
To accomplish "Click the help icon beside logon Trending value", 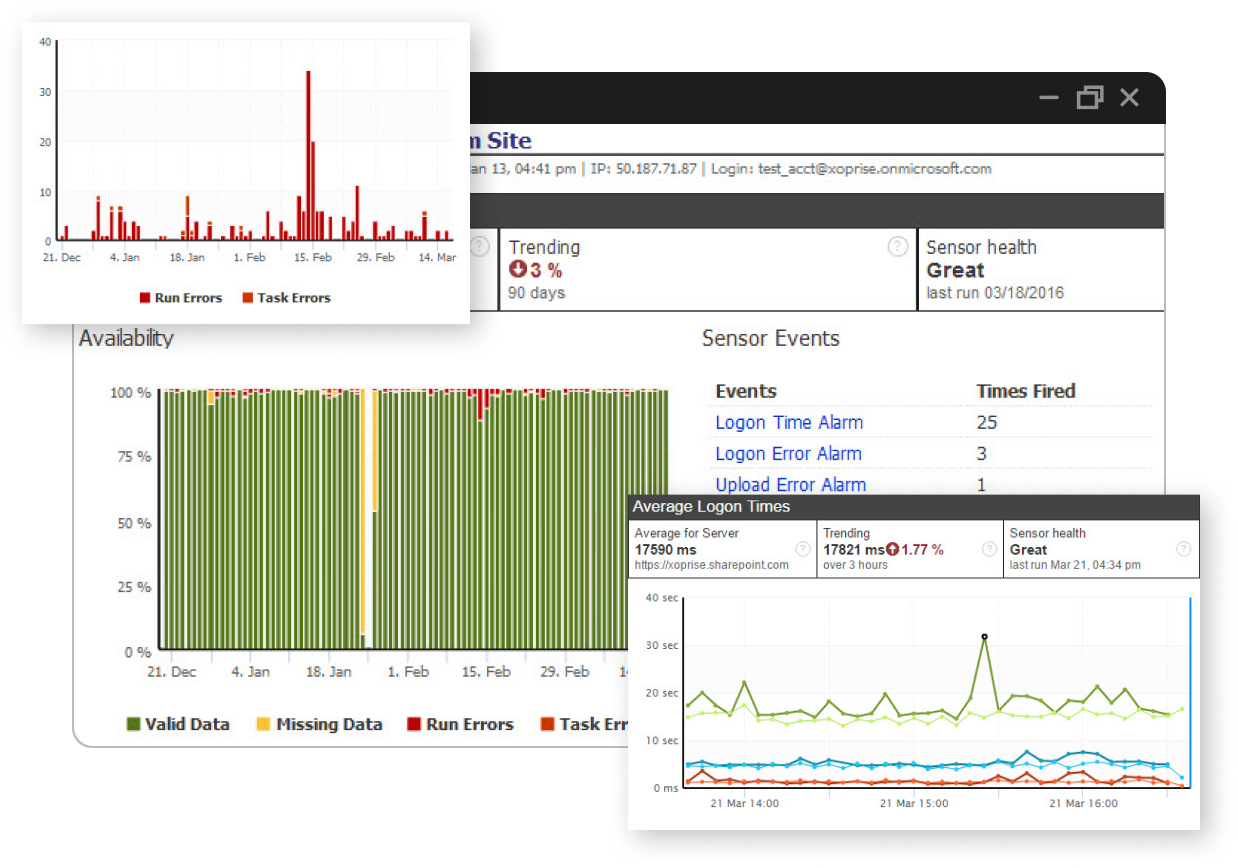I will [989, 549].
